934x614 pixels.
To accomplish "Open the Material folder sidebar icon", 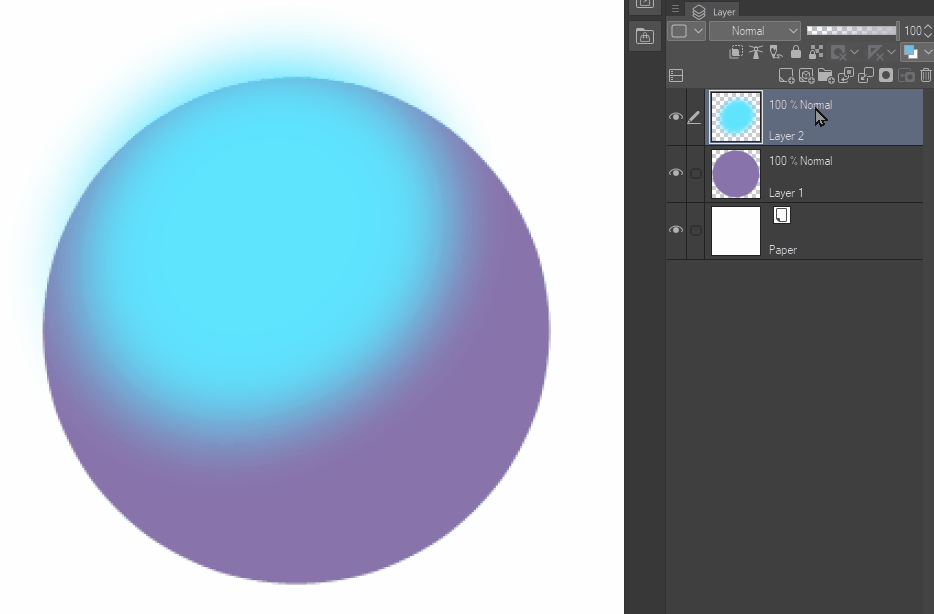I will pyautogui.click(x=645, y=36).
